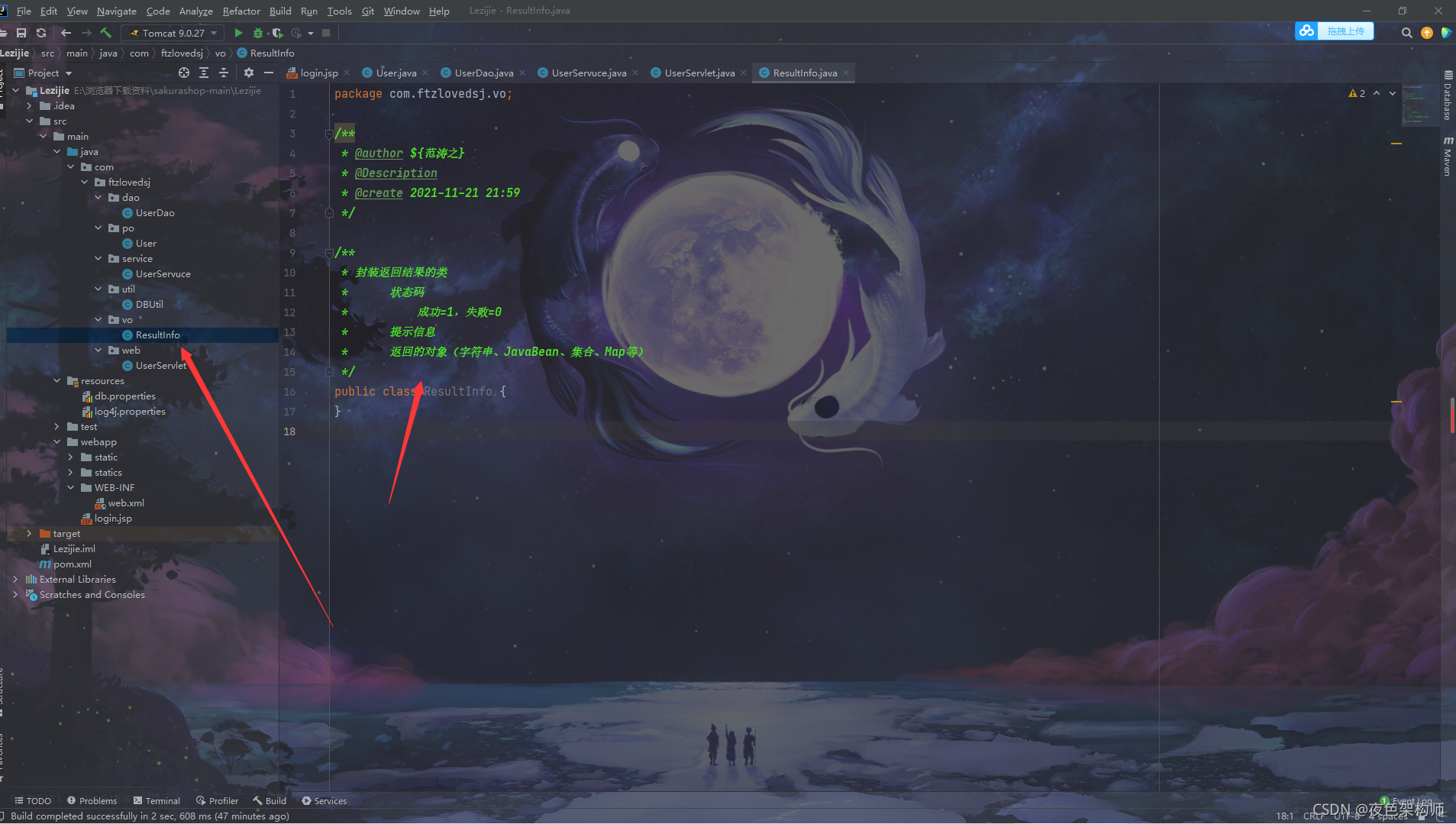Screen dimensions: 1456x824
Task: Expand the static folder under webapp
Action: point(71,457)
